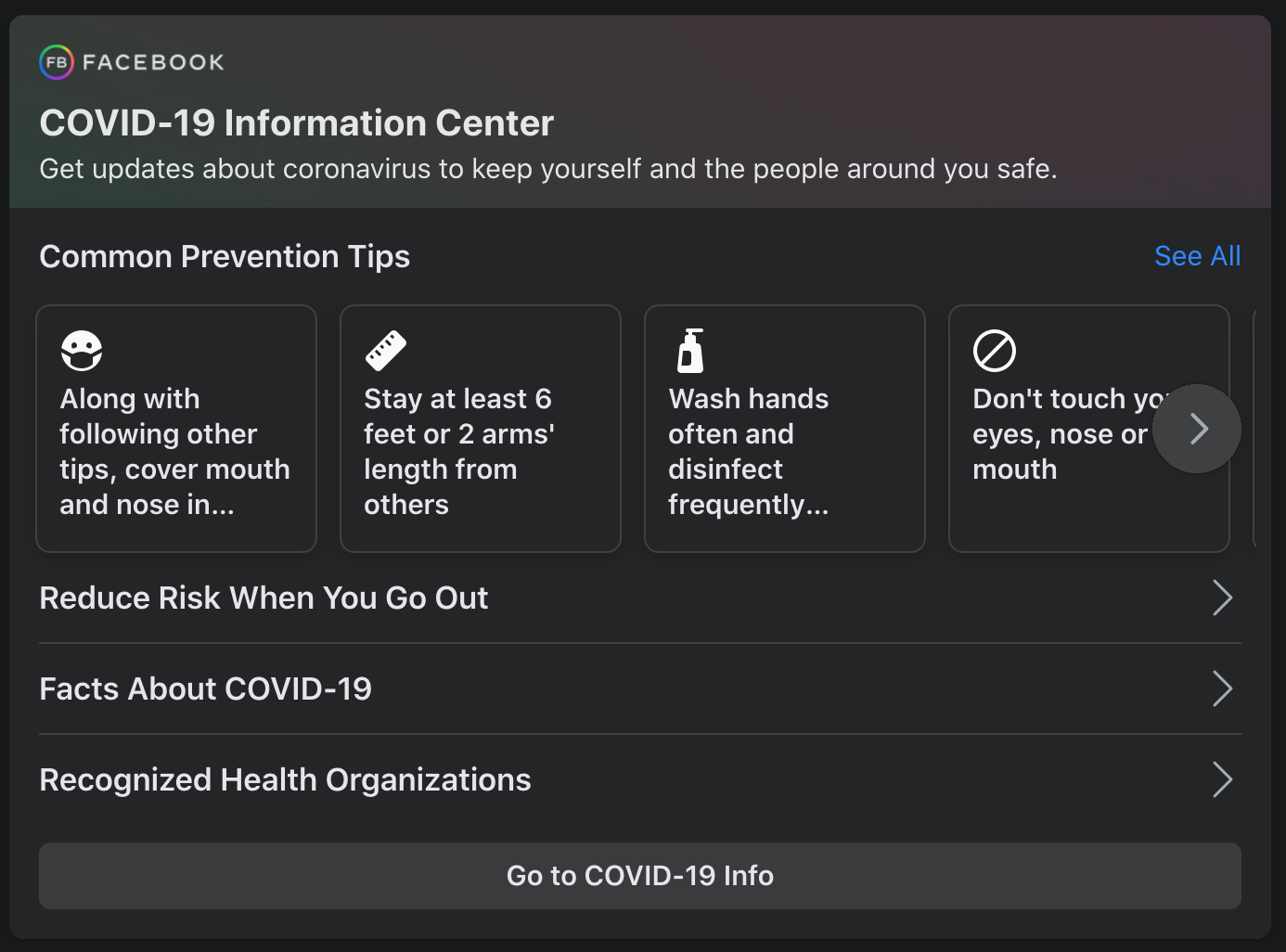1286x952 pixels.
Task: Expand the Facts About COVID-19 section
Action: pos(205,688)
